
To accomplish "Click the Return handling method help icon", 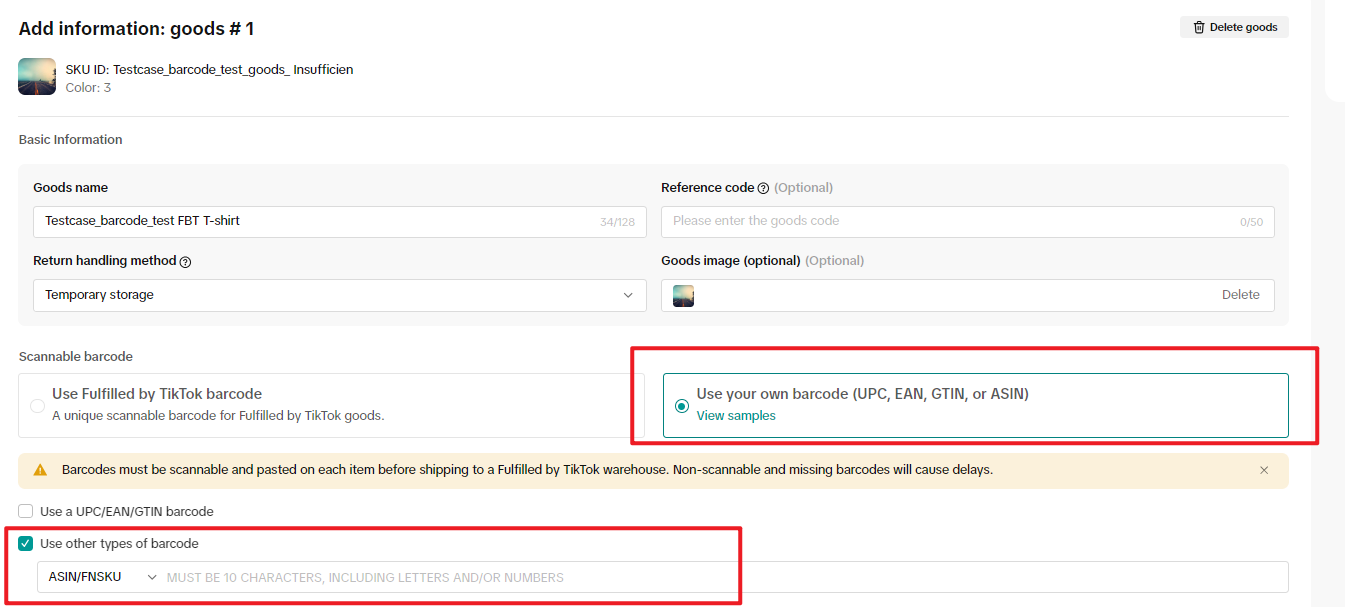I will click(185, 261).
